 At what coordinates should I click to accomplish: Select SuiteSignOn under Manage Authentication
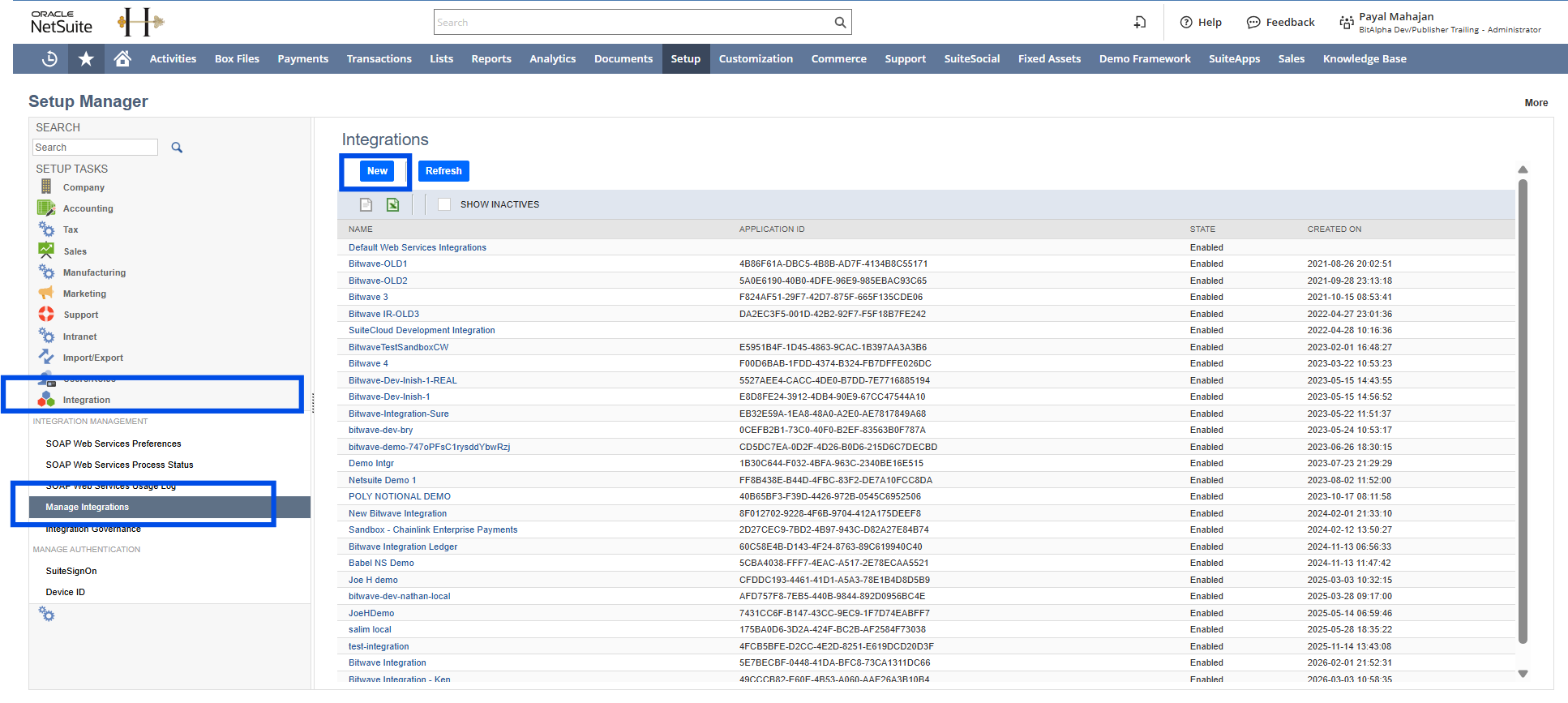71,571
